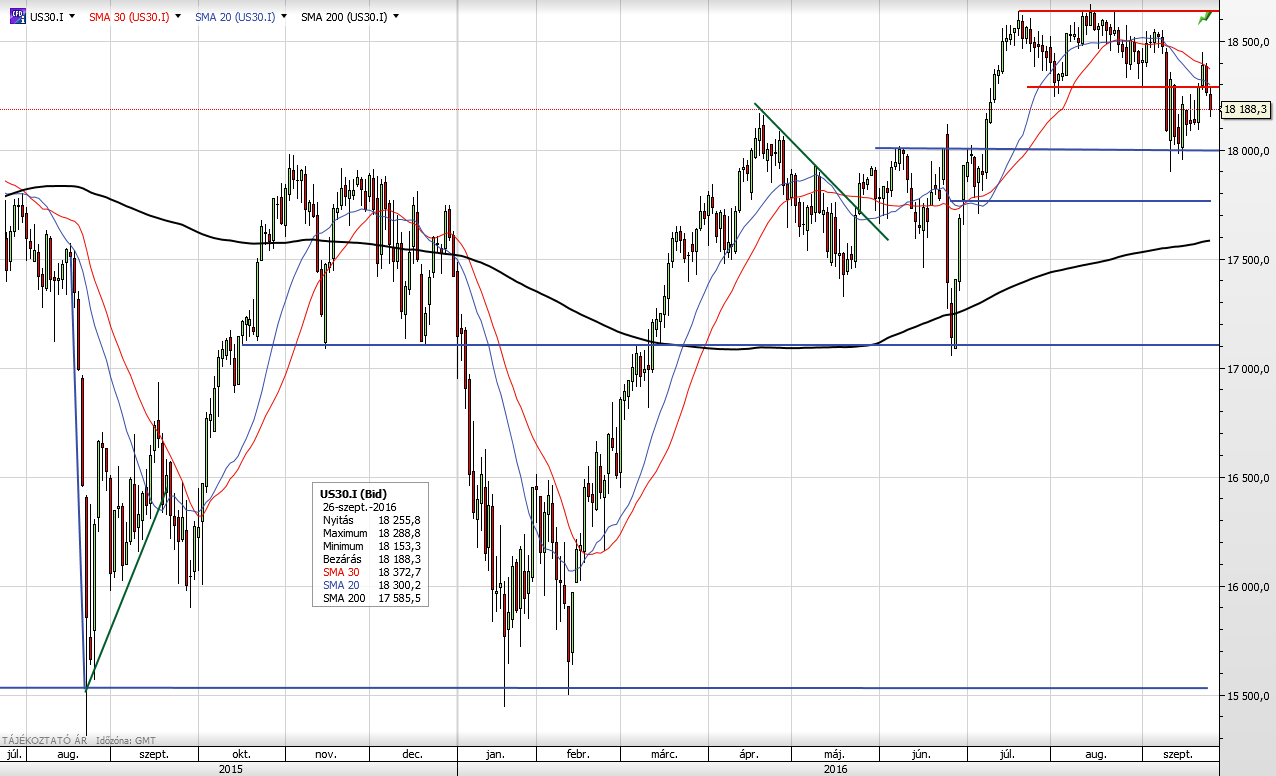Click the 15 500,0 price axis label
The width and height of the screenshot is (1276, 776).
click(1247, 696)
